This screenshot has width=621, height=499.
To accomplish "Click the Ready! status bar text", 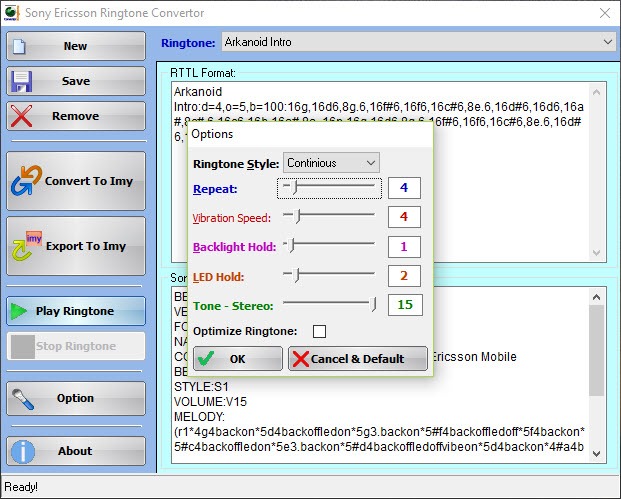I will click(x=21, y=487).
